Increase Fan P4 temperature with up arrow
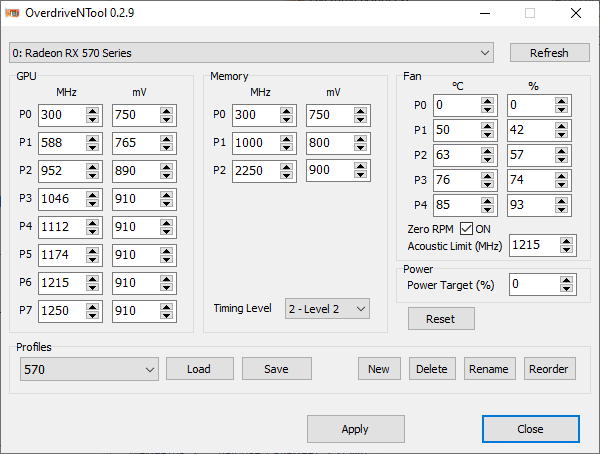 pyautogui.click(x=488, y=201)
